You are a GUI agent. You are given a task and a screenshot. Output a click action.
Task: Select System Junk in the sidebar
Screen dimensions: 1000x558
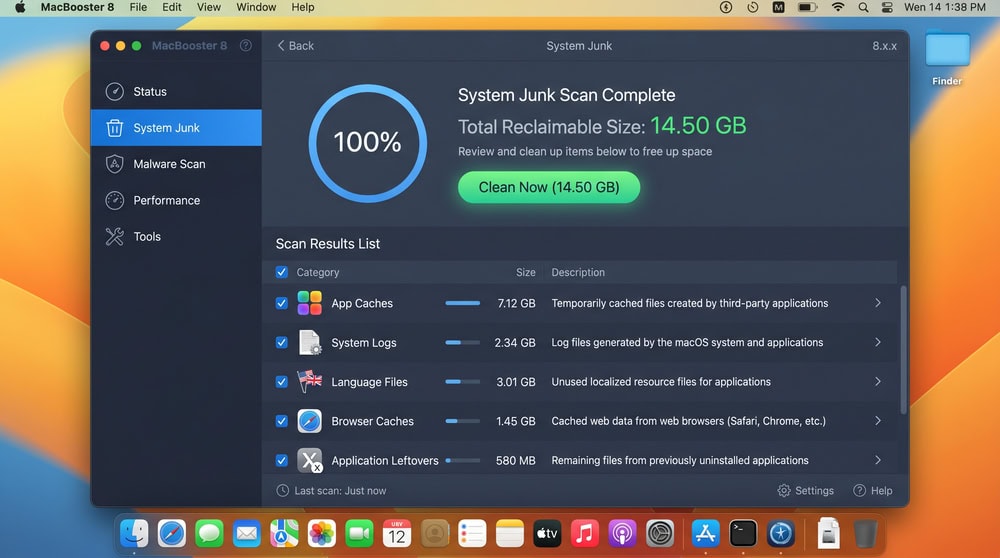point(176,128)
